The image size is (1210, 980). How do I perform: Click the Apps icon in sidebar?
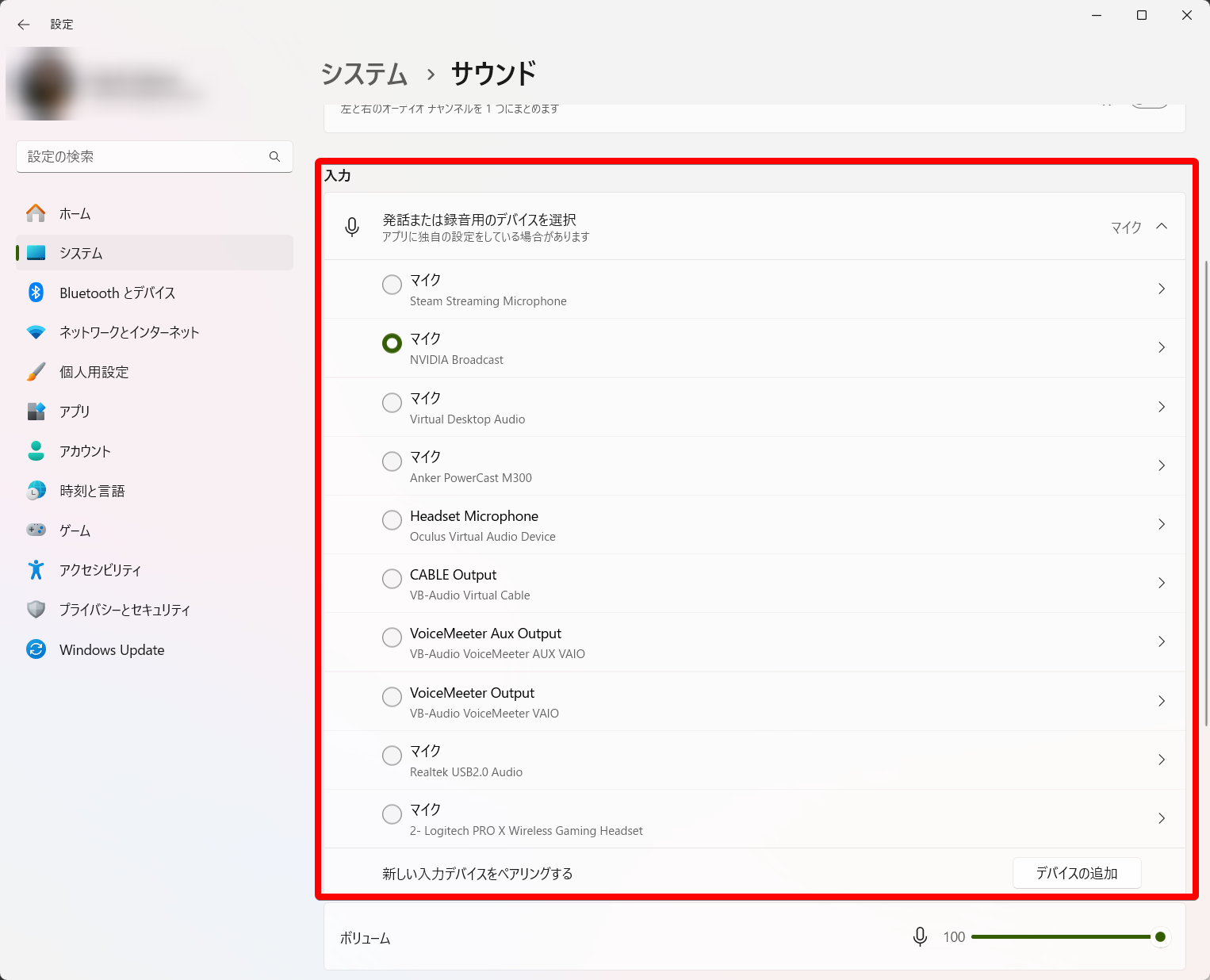tap(36, 412)
